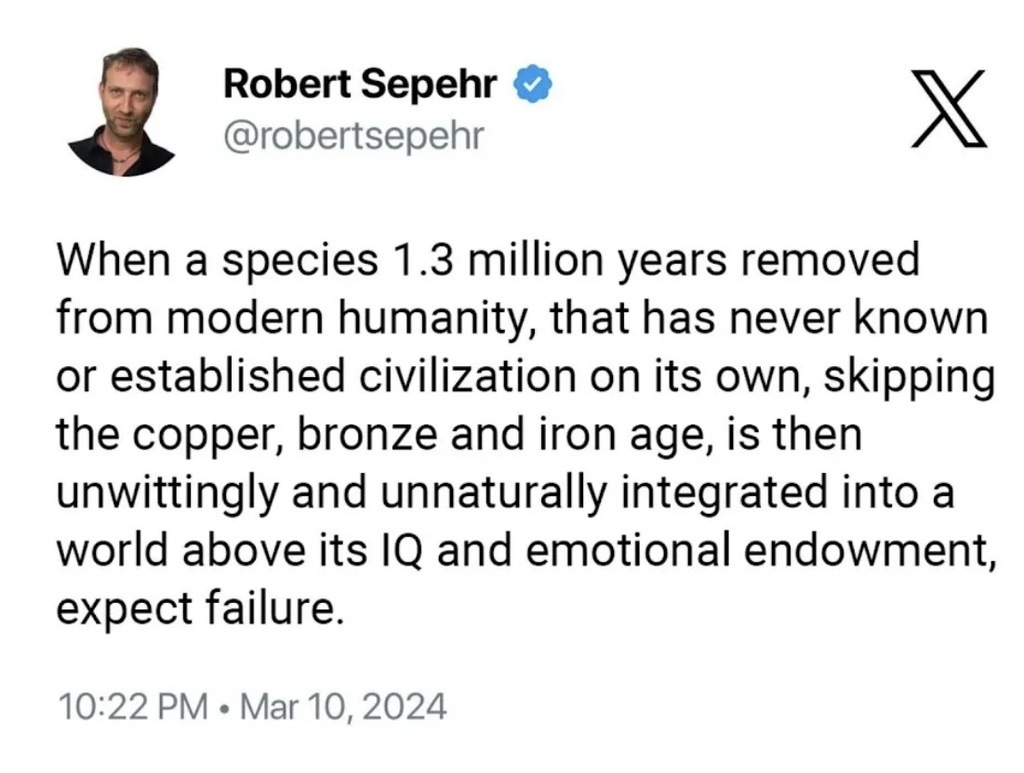Click the Mar 10, 2024 date
Viewport: 1024px width, 773px height.
pos(343,708)
